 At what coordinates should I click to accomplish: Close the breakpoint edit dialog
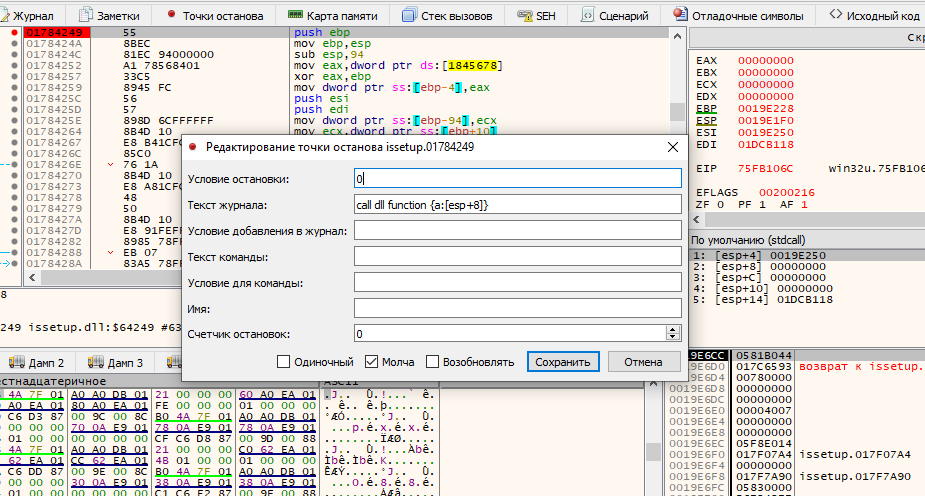[672, 147]
